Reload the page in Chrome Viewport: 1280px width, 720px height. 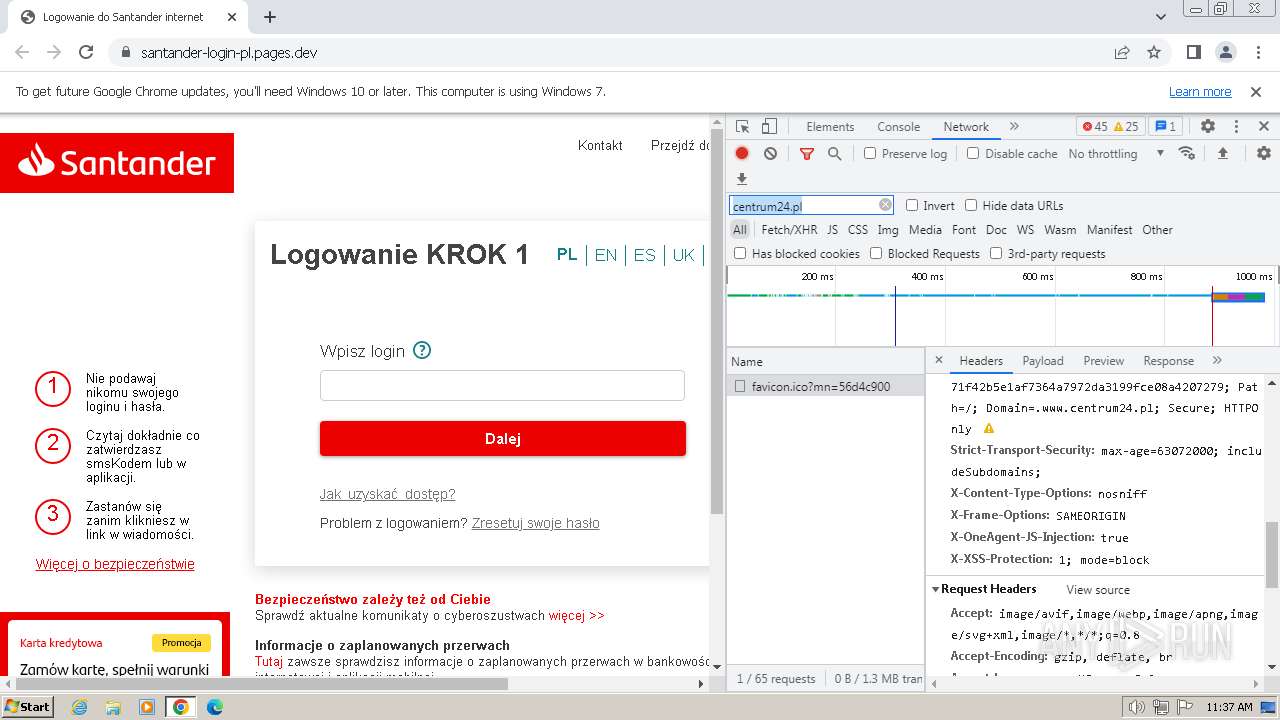tap(86, 52)
